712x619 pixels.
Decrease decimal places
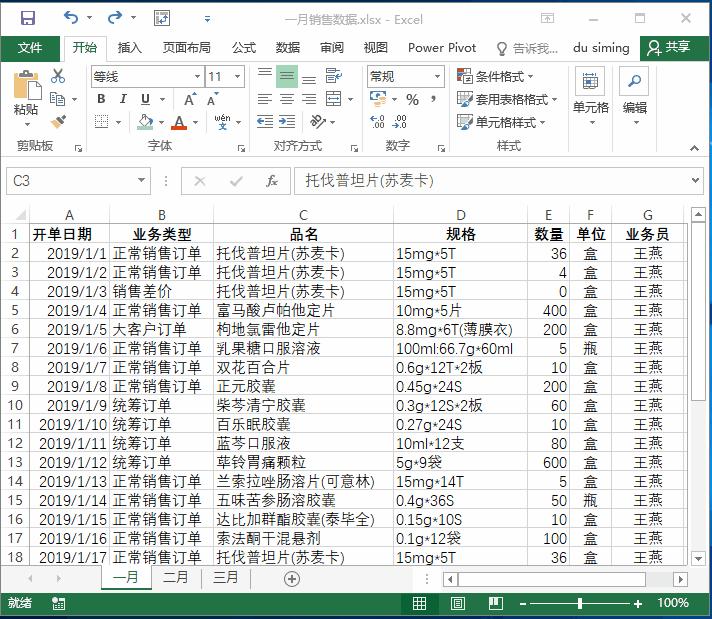(x=400, y=122)
